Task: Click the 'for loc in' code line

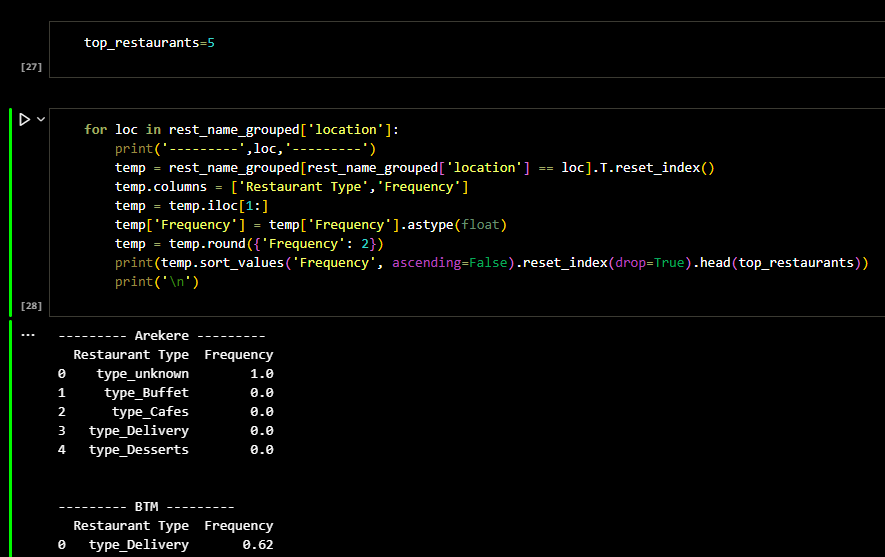Action: [240, 130]
